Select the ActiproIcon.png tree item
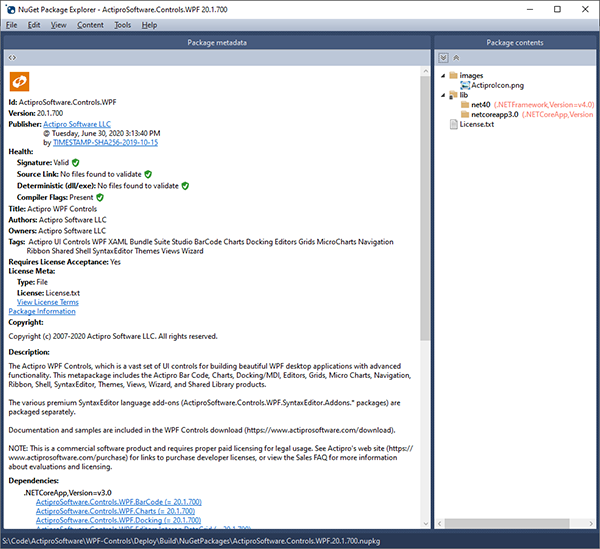Viewport: 600px width, 549px height. (497, 85)
